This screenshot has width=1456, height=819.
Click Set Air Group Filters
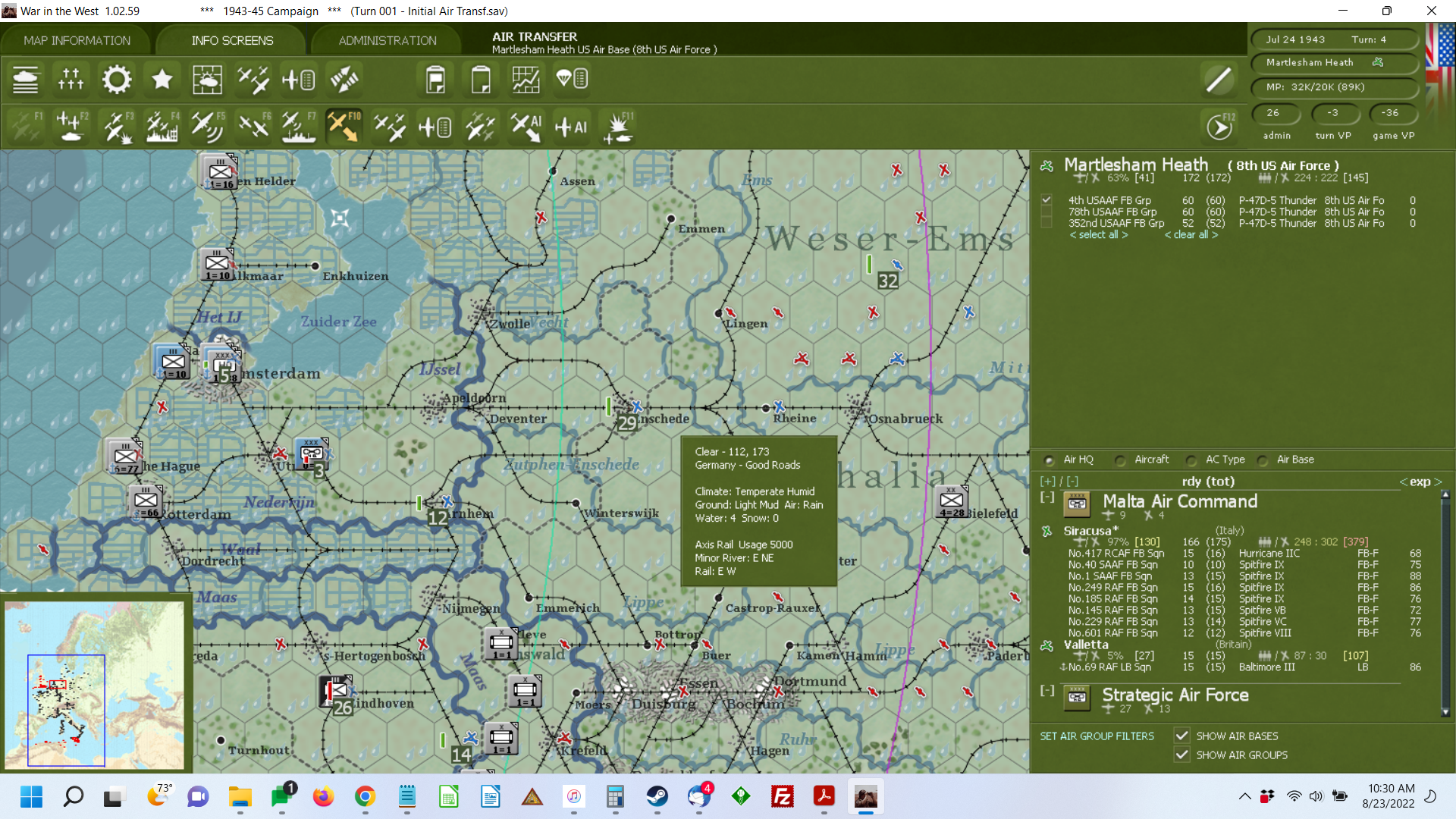pos(1097,736)
